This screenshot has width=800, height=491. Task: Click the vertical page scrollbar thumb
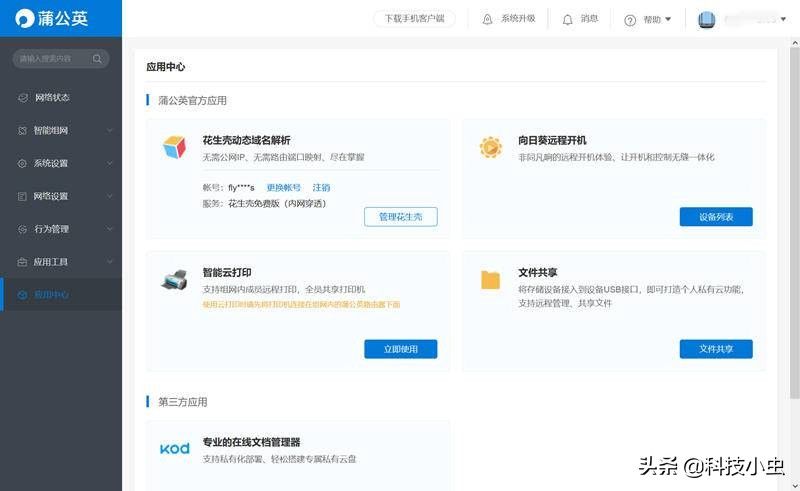coord(794,223)
